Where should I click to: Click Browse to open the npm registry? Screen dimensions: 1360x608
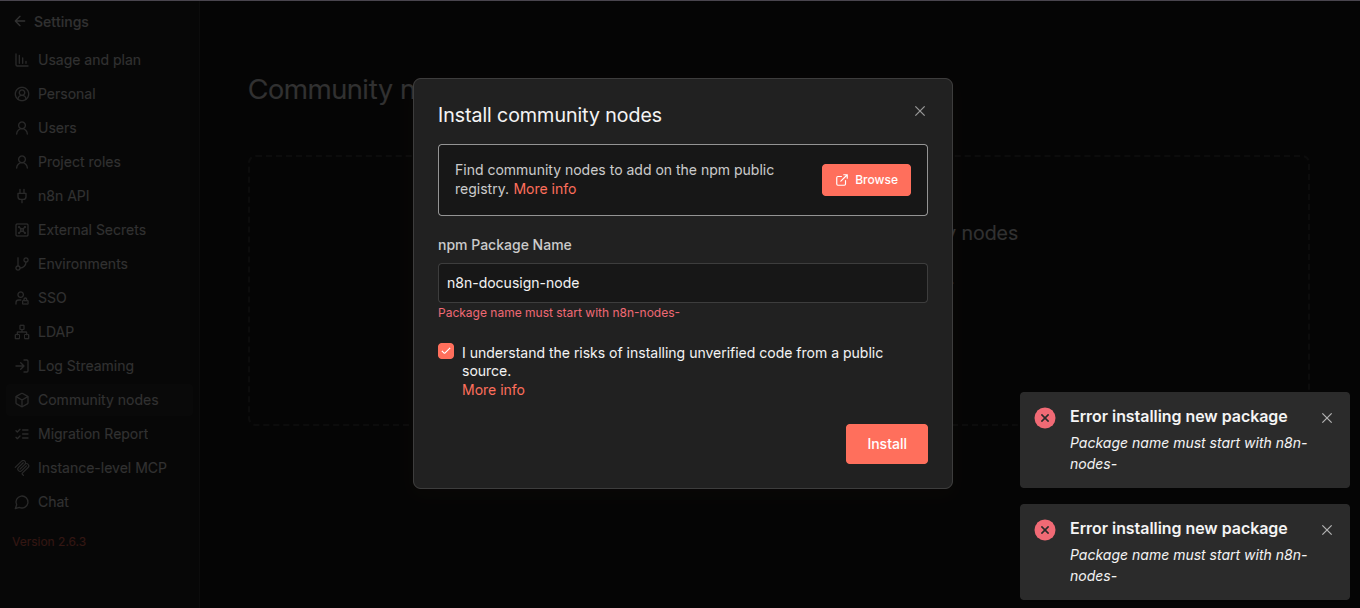pos(866,180)
